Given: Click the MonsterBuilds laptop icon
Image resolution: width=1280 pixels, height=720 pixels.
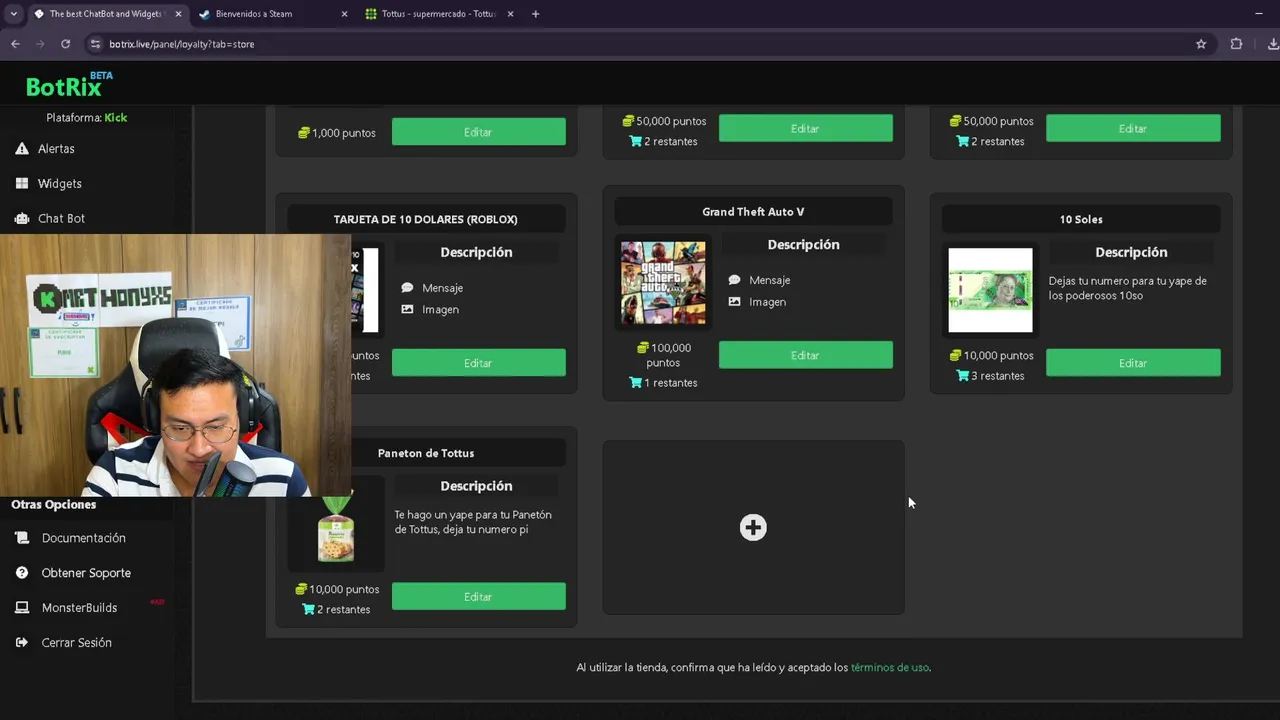Looking at the screenshot, I should (x=22, y=608).
